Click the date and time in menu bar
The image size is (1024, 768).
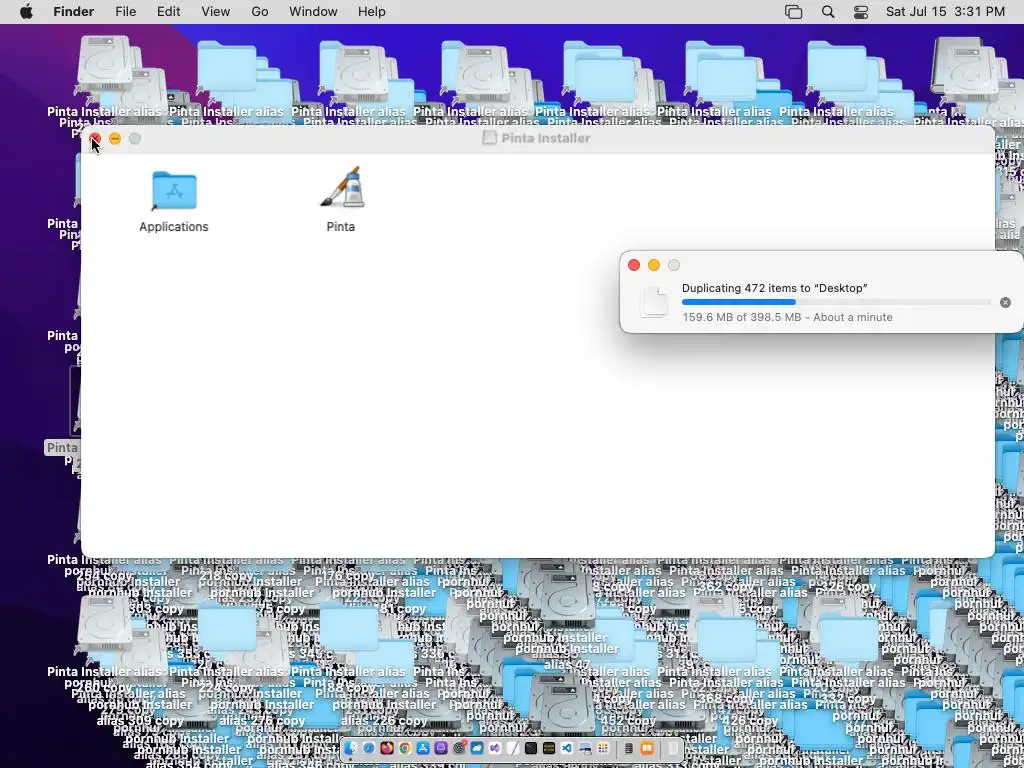pos(945,12)
